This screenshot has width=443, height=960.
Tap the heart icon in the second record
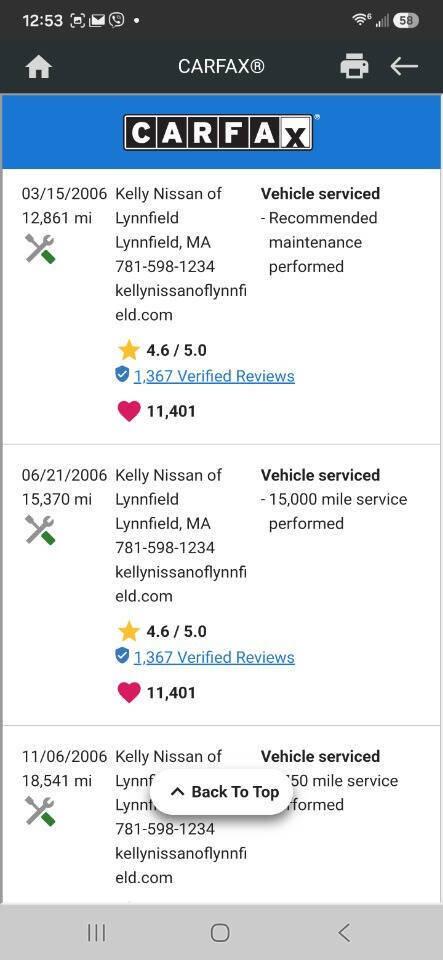128,692
